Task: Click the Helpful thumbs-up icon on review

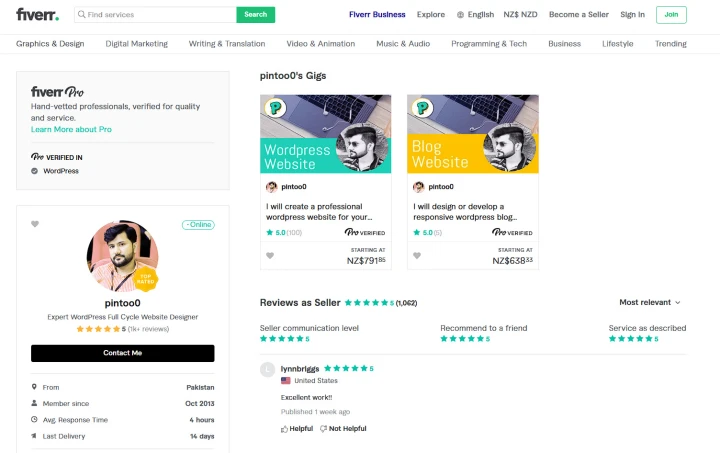Action: 284,429
